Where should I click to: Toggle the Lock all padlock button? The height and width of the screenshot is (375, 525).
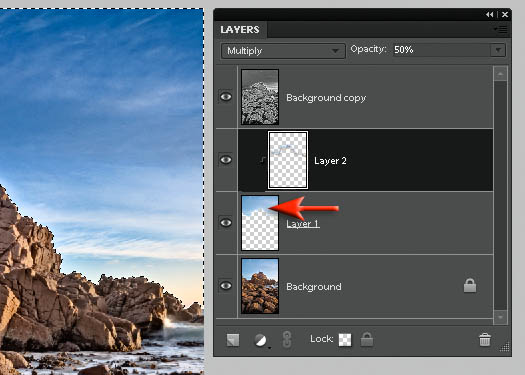[x=367, y=339]
